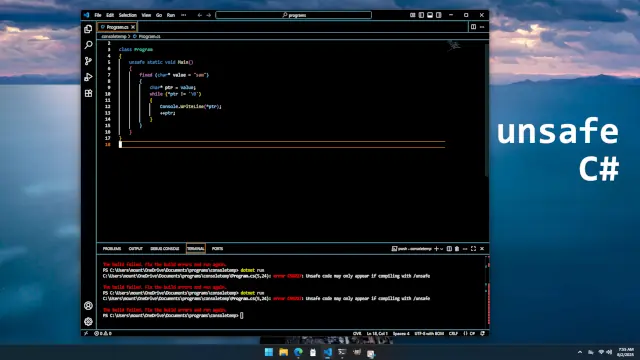Open the Go menu
640x360 pixels.
[x=159, y=15]
